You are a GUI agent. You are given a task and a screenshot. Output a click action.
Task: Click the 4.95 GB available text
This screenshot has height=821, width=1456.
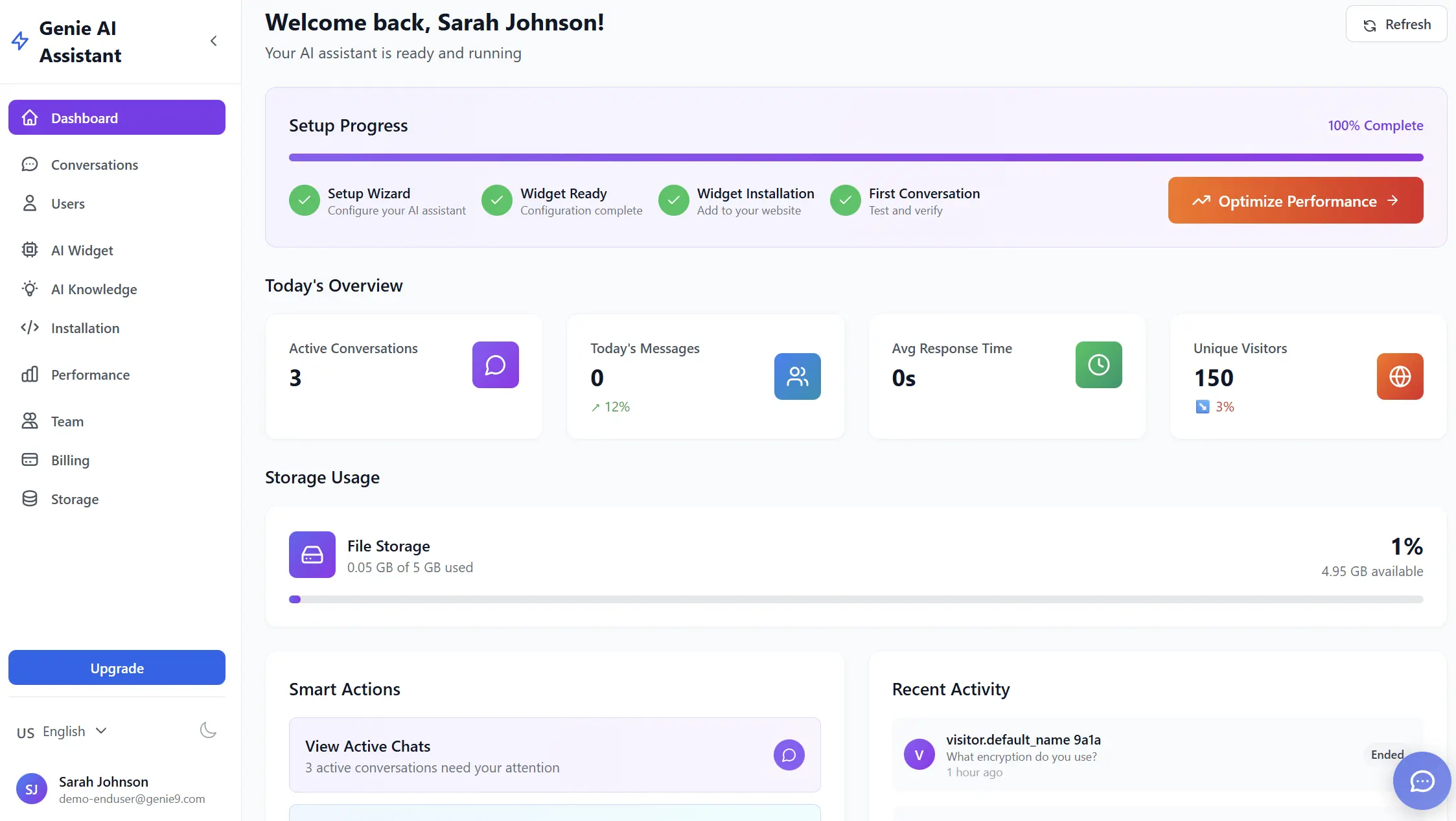1372,572
